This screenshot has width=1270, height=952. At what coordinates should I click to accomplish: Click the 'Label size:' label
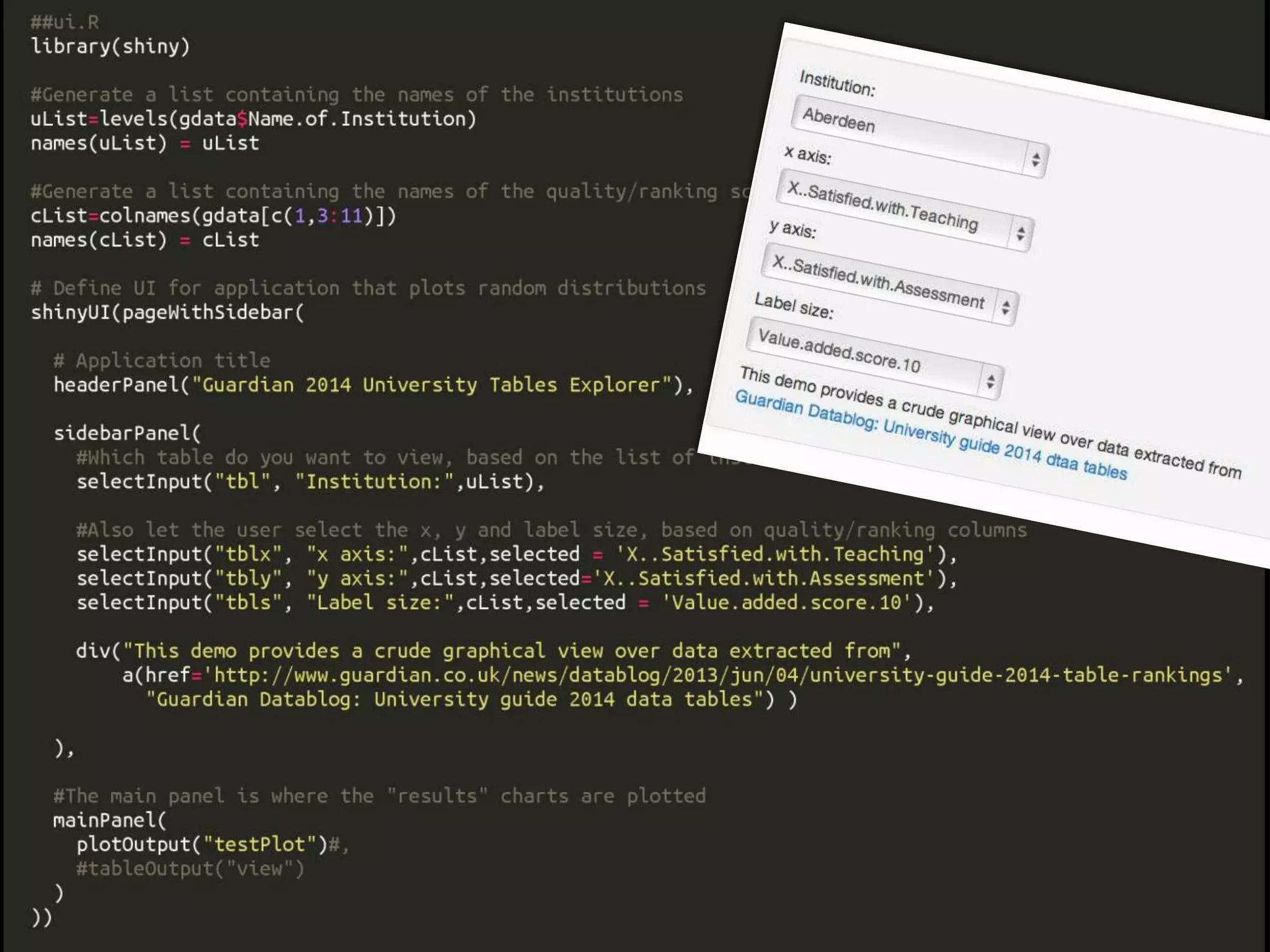794,306
